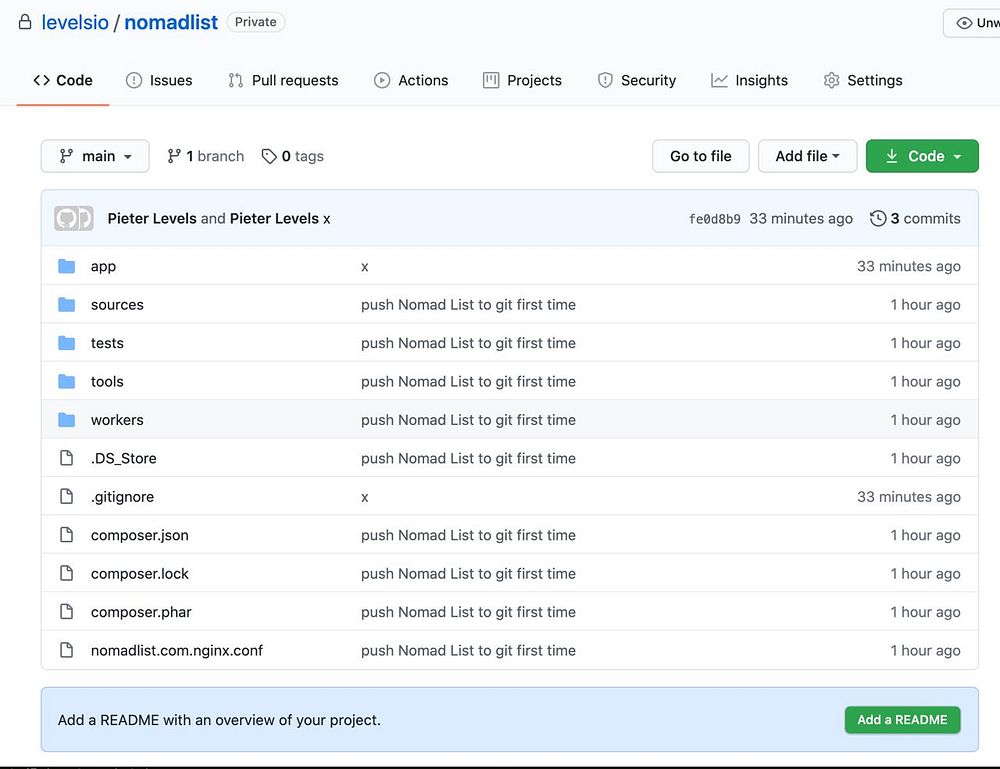
Task: Open commit message x in app row
Action: [x=365, y=267]
